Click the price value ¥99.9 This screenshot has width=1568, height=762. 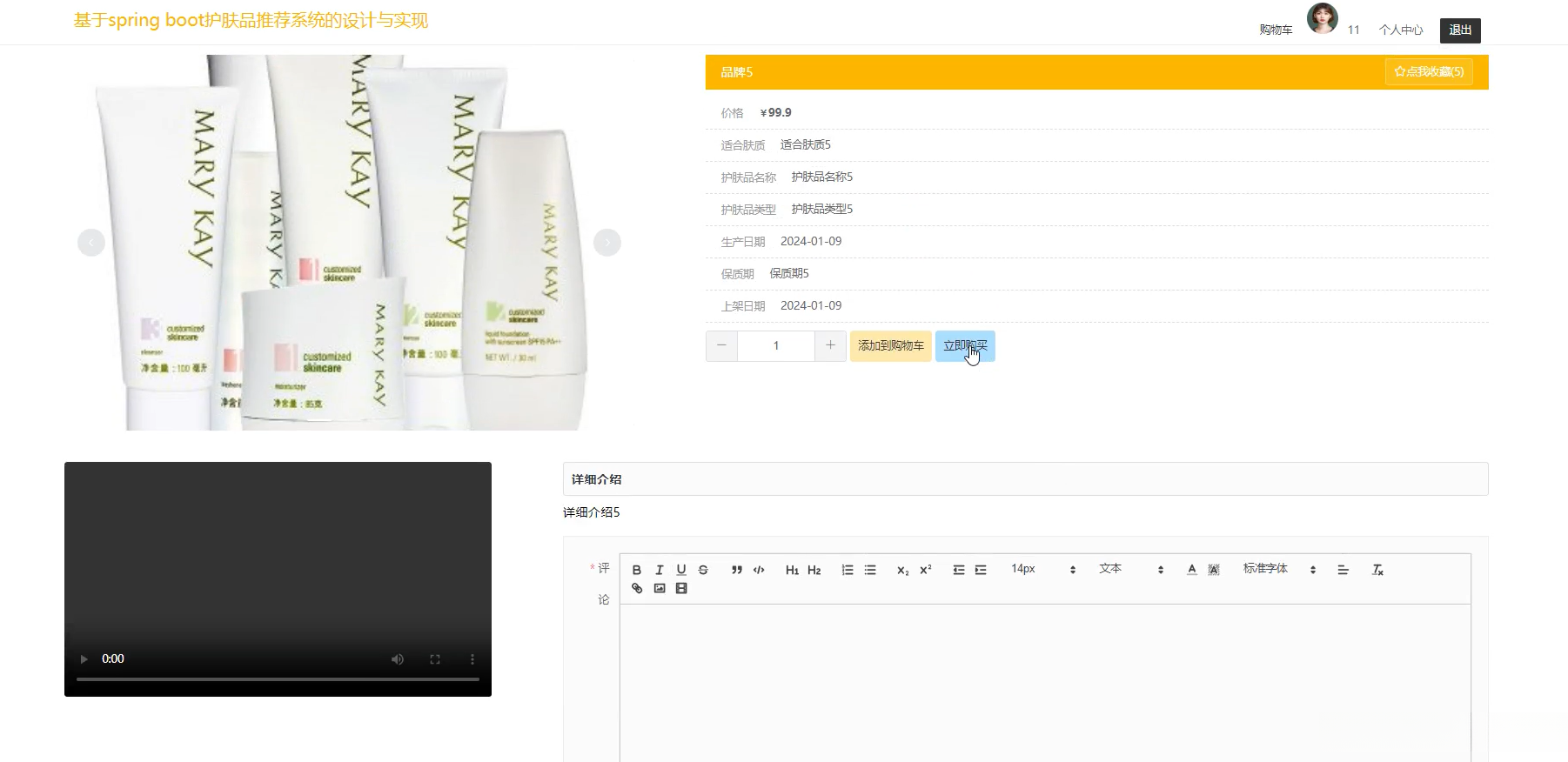click(x=775, y=113)
